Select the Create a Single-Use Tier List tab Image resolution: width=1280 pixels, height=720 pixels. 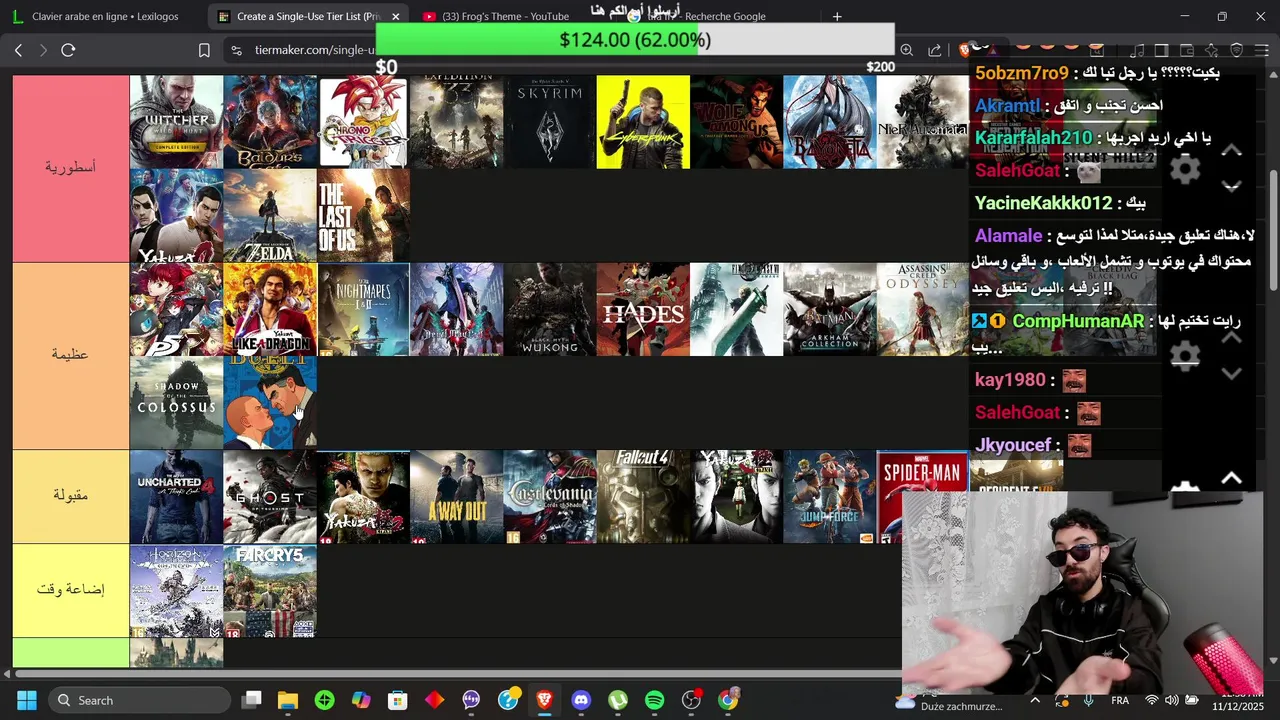tap(300, 16)
